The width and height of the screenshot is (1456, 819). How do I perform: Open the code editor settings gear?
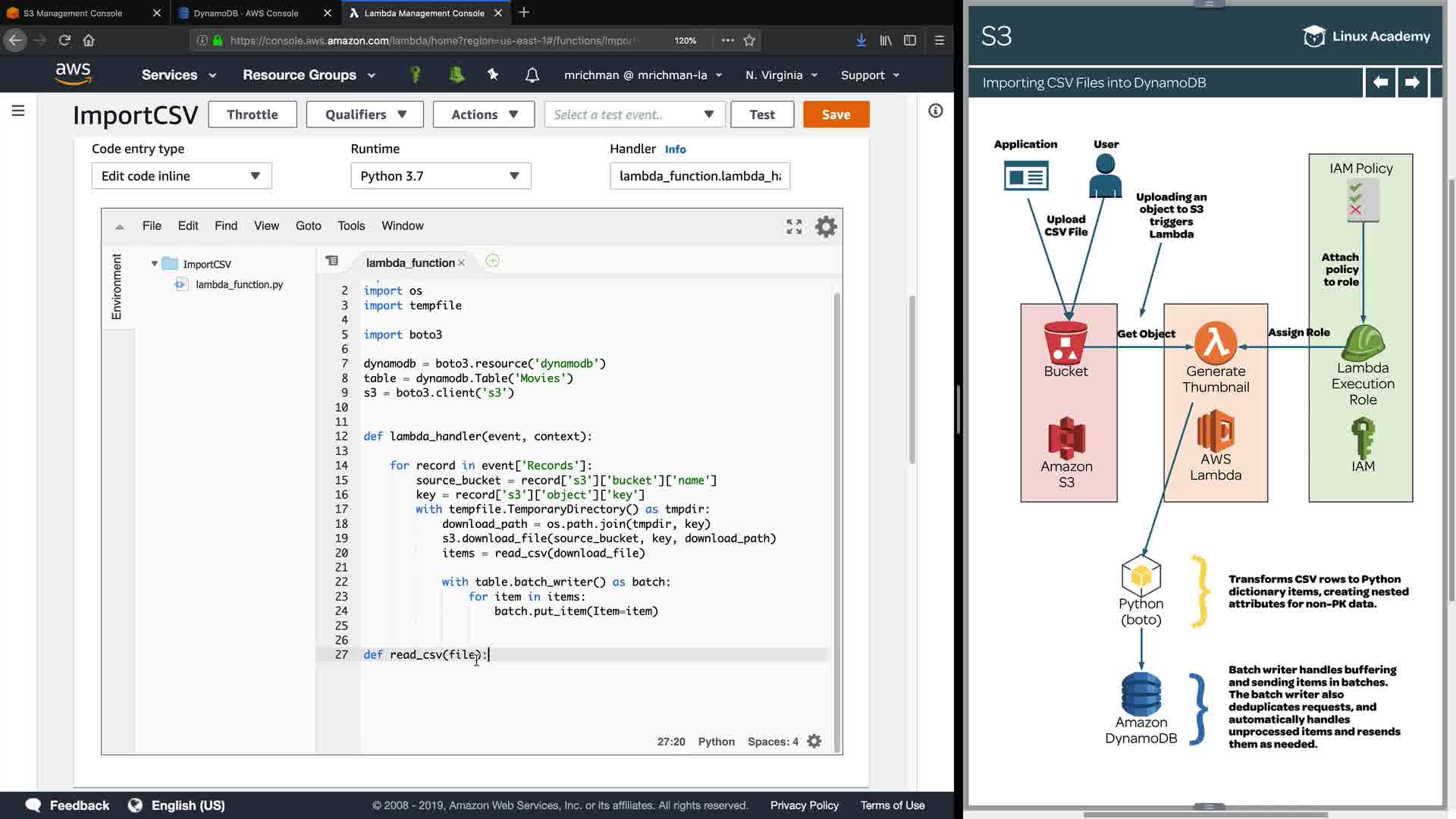pos(826,226)
